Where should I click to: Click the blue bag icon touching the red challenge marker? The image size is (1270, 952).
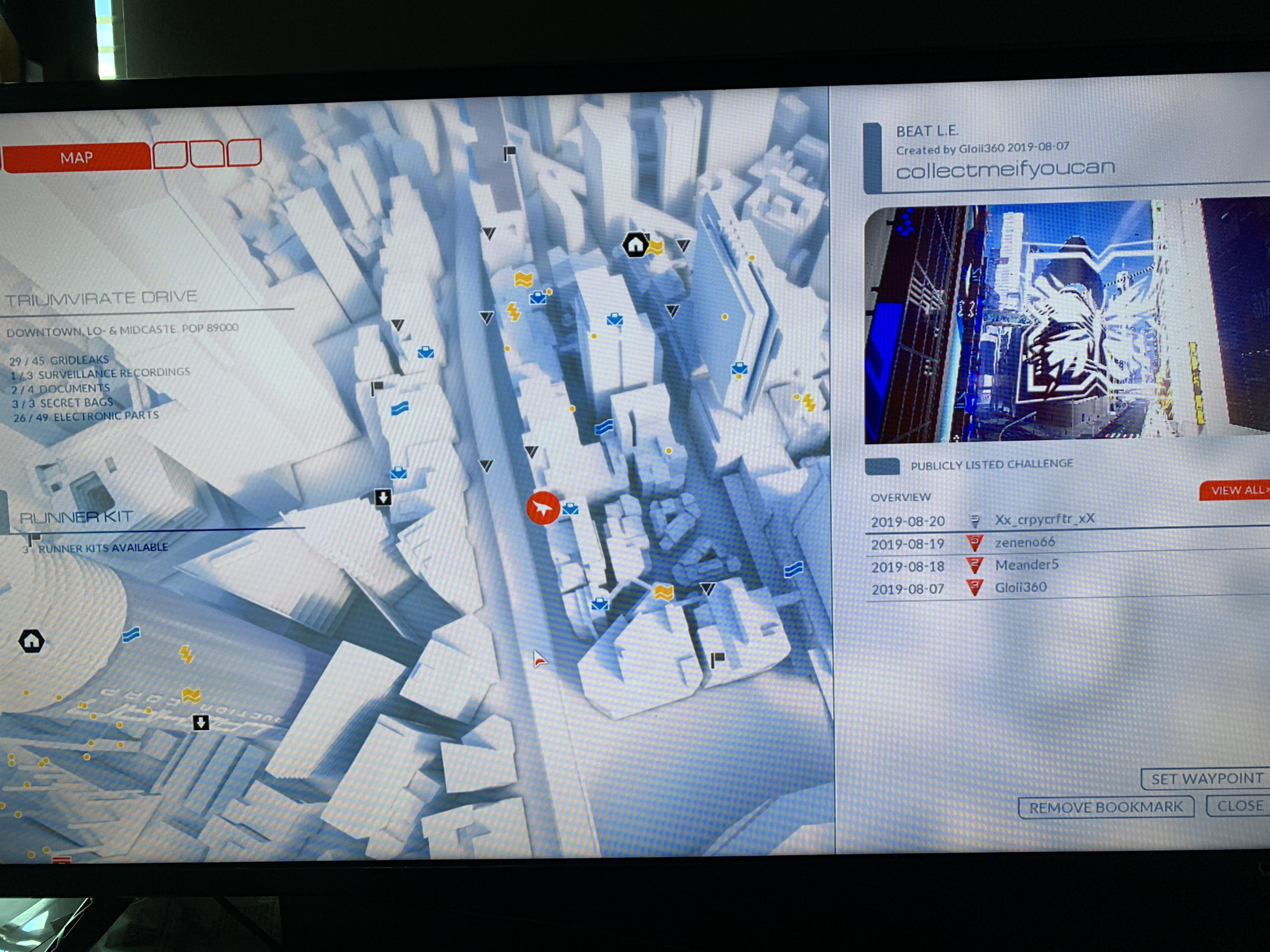tap(570, 508)
